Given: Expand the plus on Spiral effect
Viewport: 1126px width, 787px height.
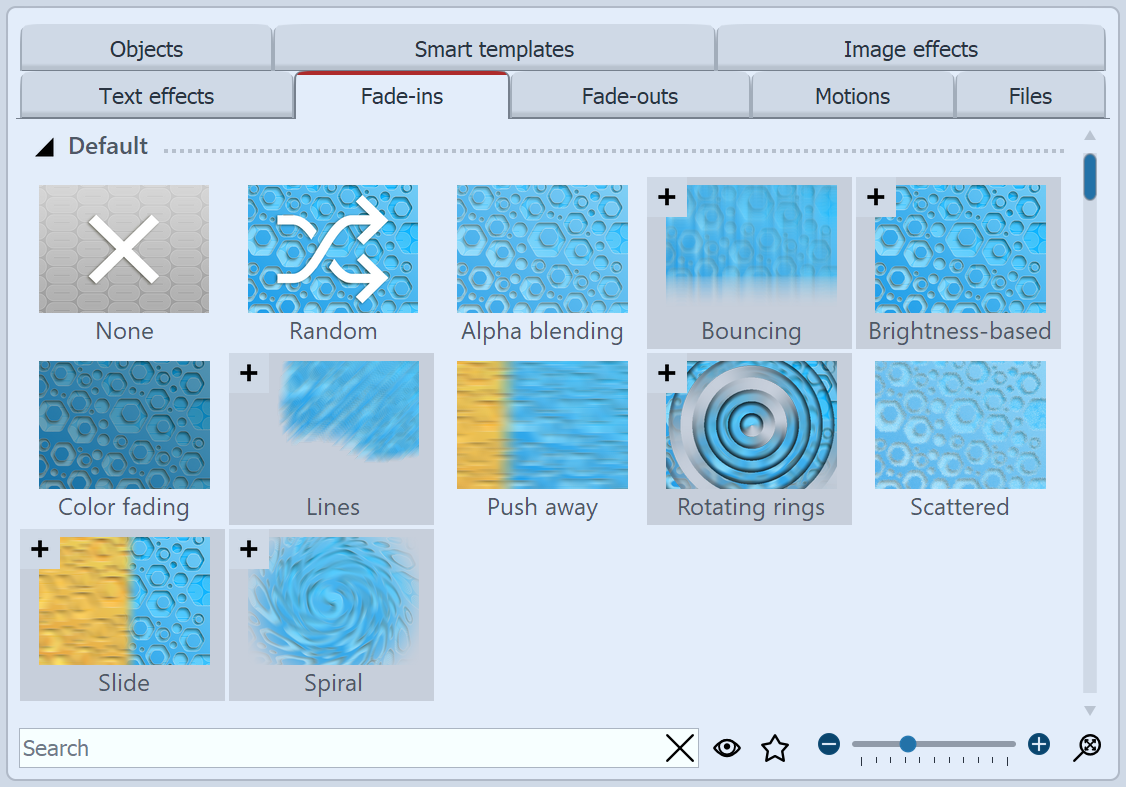Looking at the screenshot, I should [249, 549].
